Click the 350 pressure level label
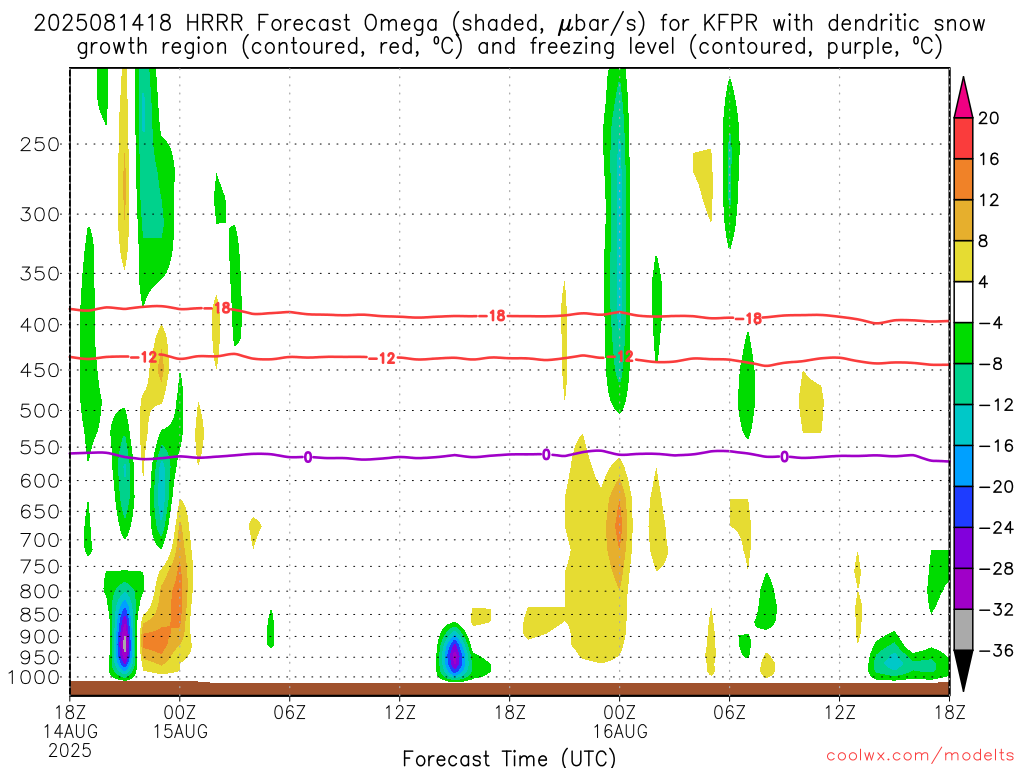 pyautogui.click(x=40, y=274)
